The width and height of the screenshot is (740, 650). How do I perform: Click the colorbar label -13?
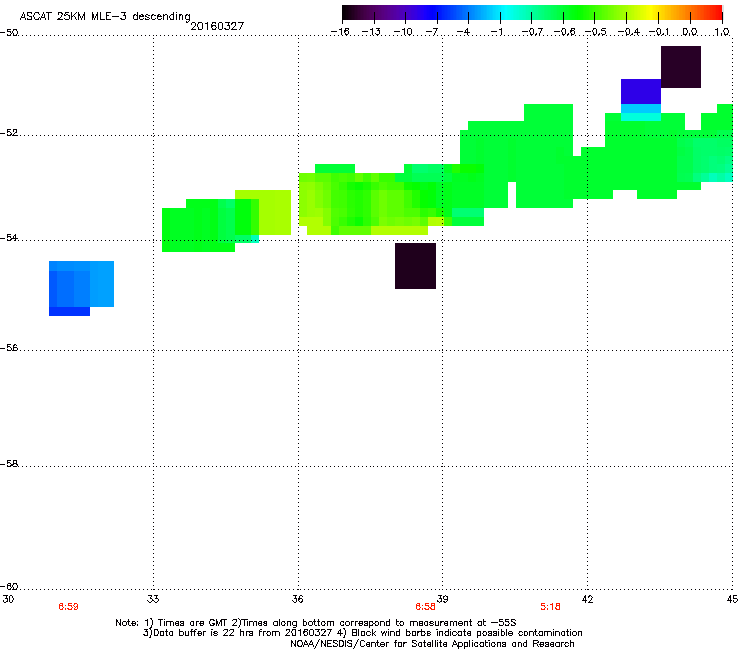(x=371, y=32)
